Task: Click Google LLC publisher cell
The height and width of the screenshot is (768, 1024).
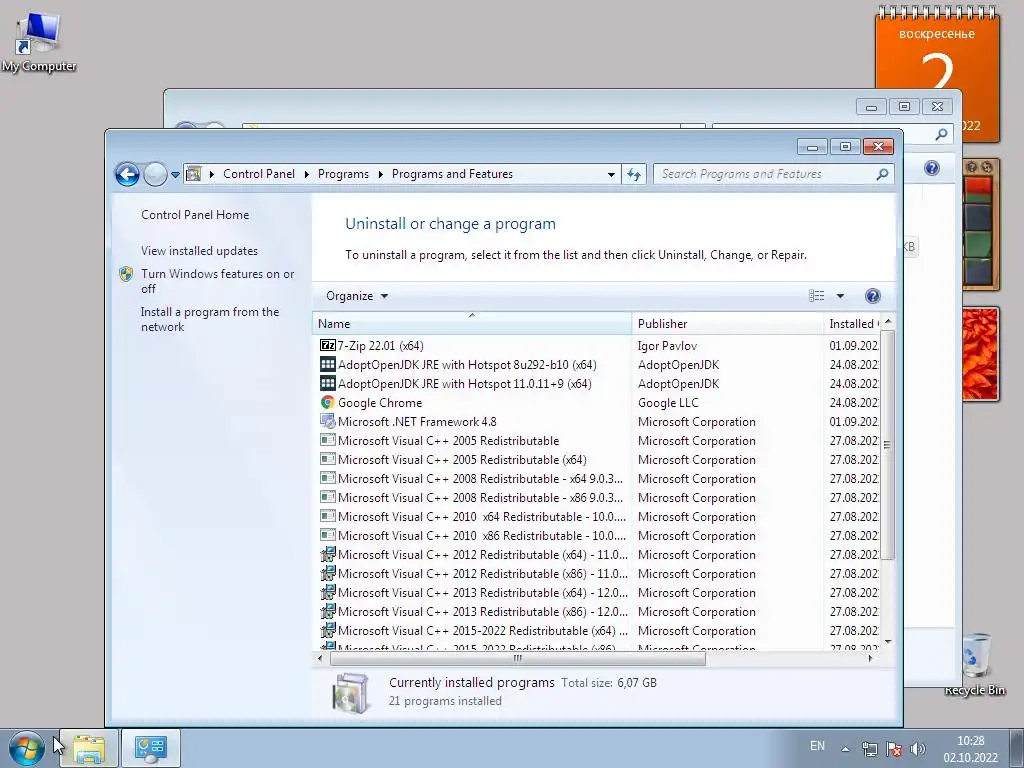Action: [668, 402]
